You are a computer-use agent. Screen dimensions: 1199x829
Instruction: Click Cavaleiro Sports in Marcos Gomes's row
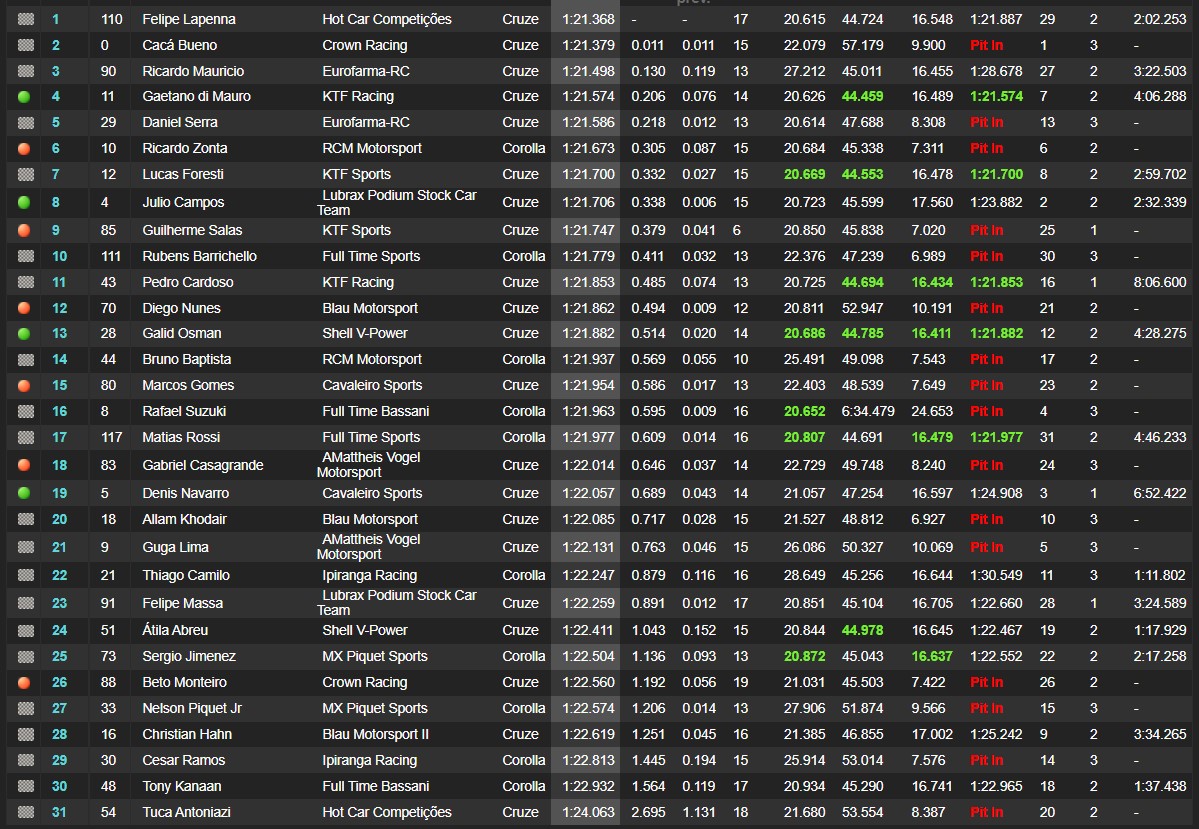pyautogui.click(x=372, y=385)
